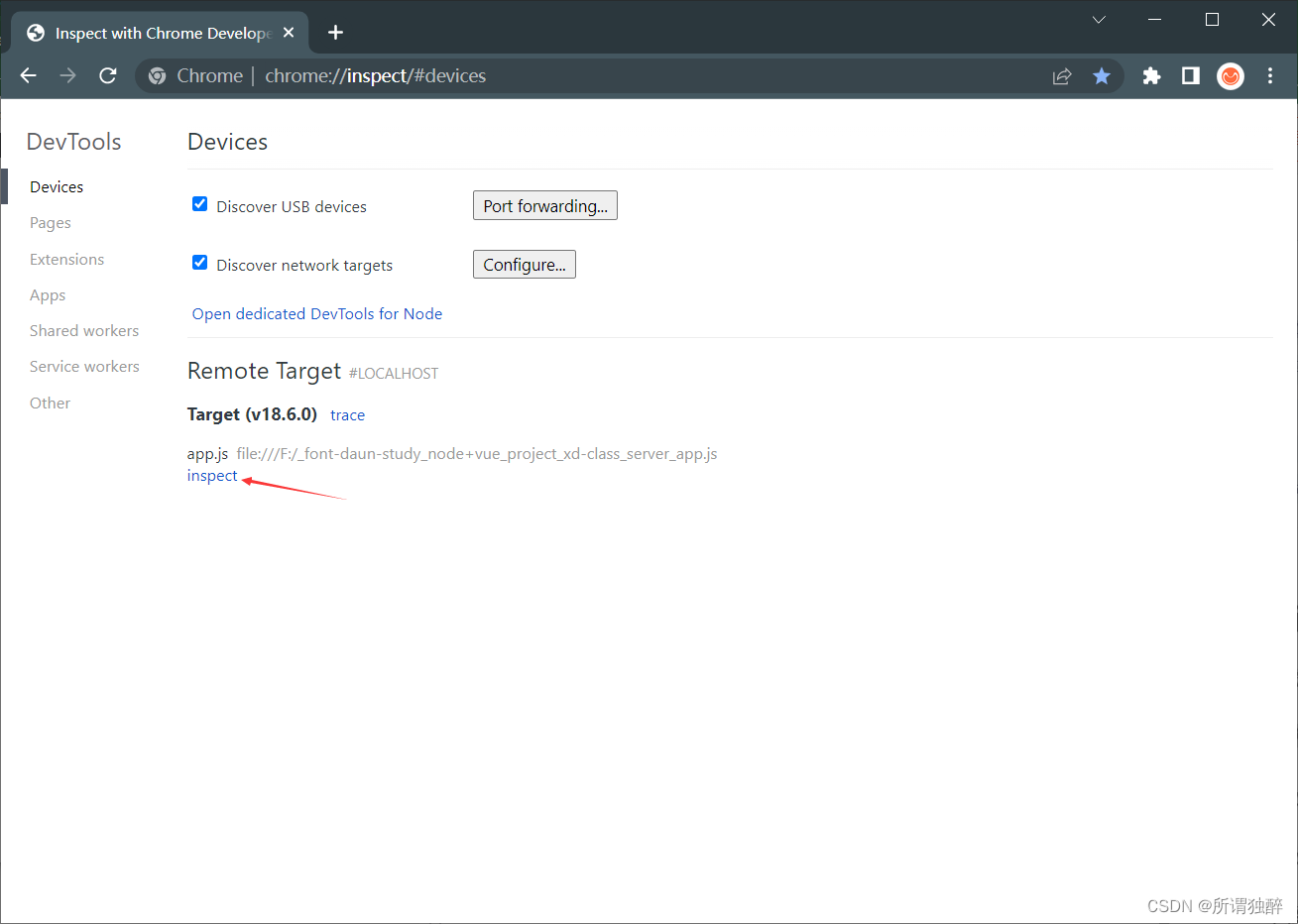Click the Chrome site info icon

tap(157, 76)
